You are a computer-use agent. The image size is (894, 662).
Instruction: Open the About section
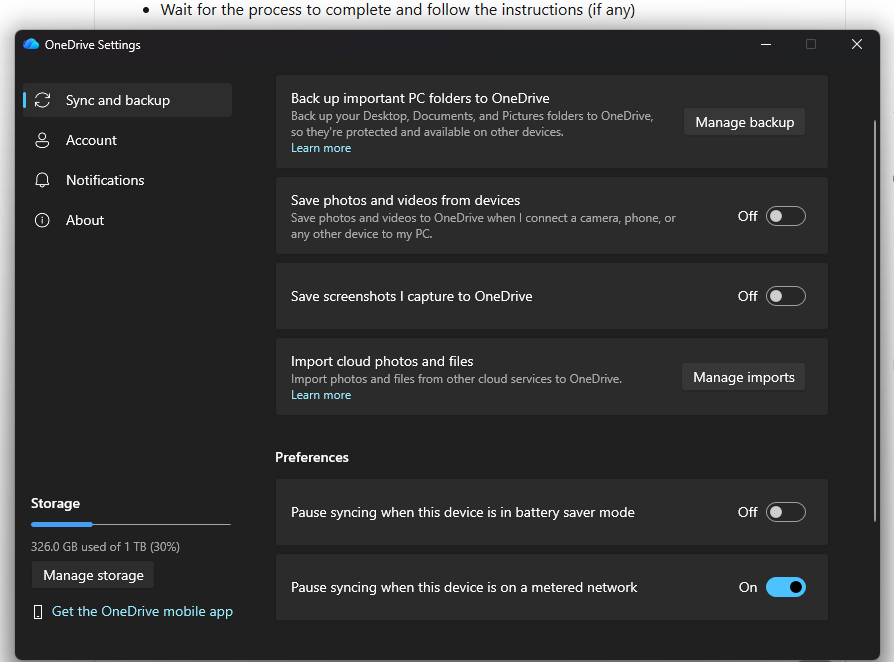click(127, 220)
